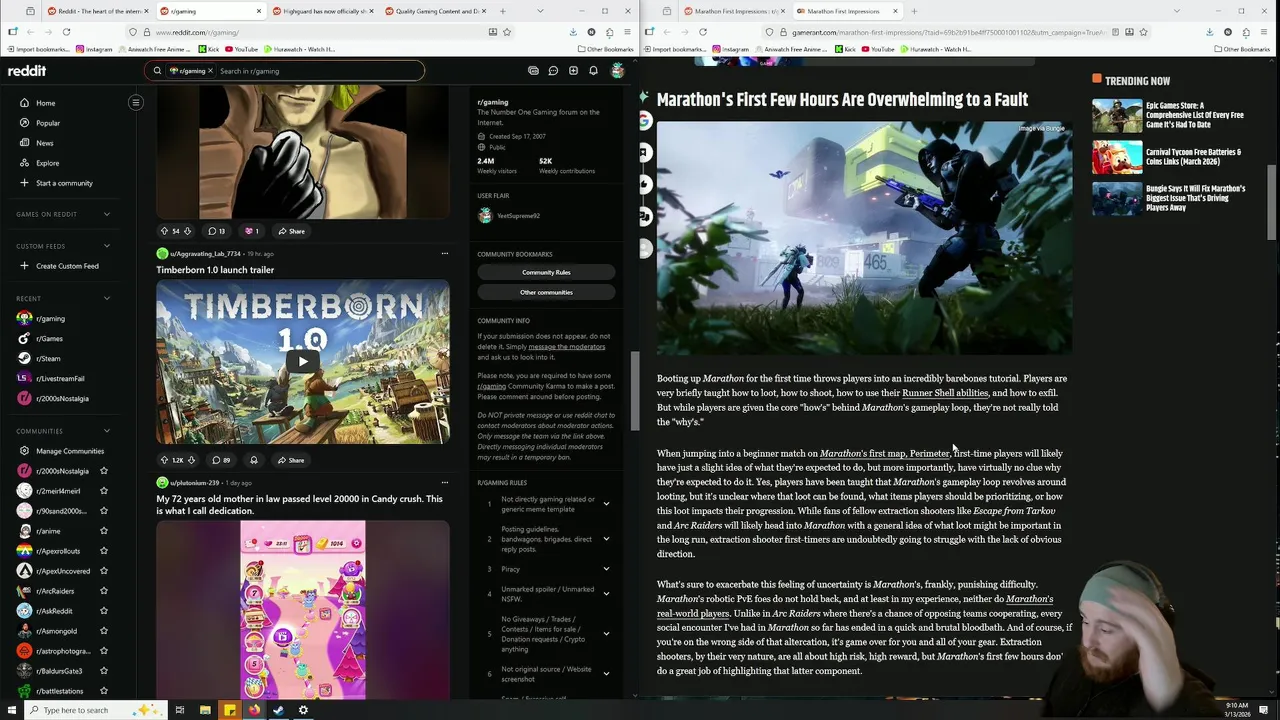1280x720 pixels.
Task: Collapse the Games on Reddit section
Action: (x=107, y=214)
